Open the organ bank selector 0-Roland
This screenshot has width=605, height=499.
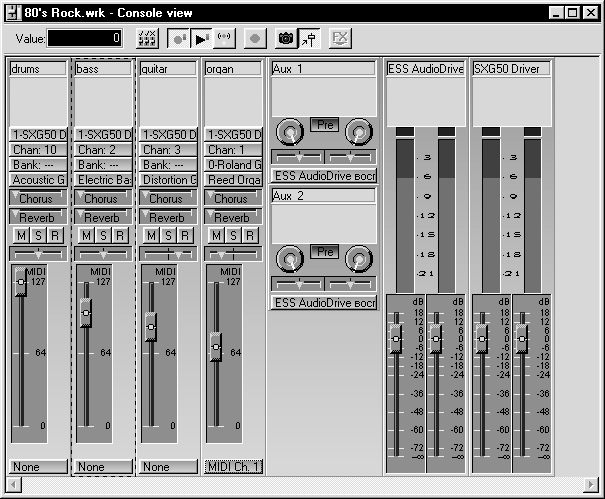click(232, 165)
